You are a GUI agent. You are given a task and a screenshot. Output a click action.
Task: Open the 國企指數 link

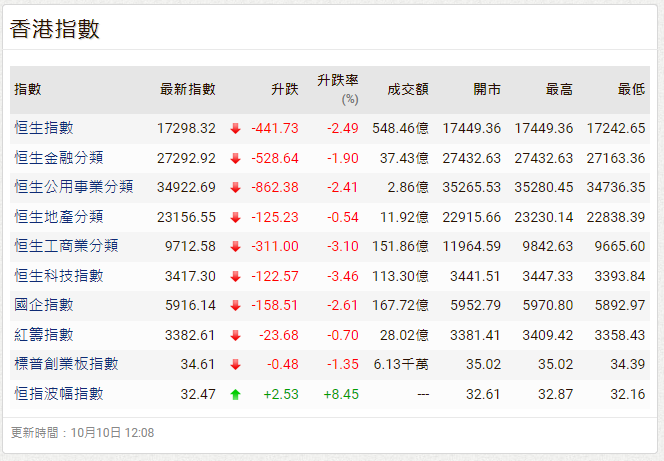[x=44, y=305]
